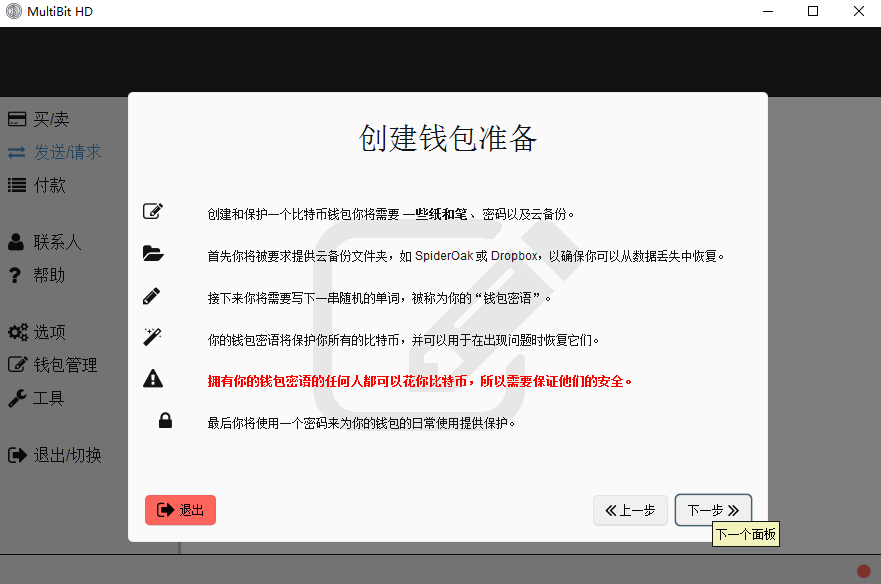Click the padlock icon beside password description
The height and width of the screenshot is (584, 881).
(x=165, y=420)
